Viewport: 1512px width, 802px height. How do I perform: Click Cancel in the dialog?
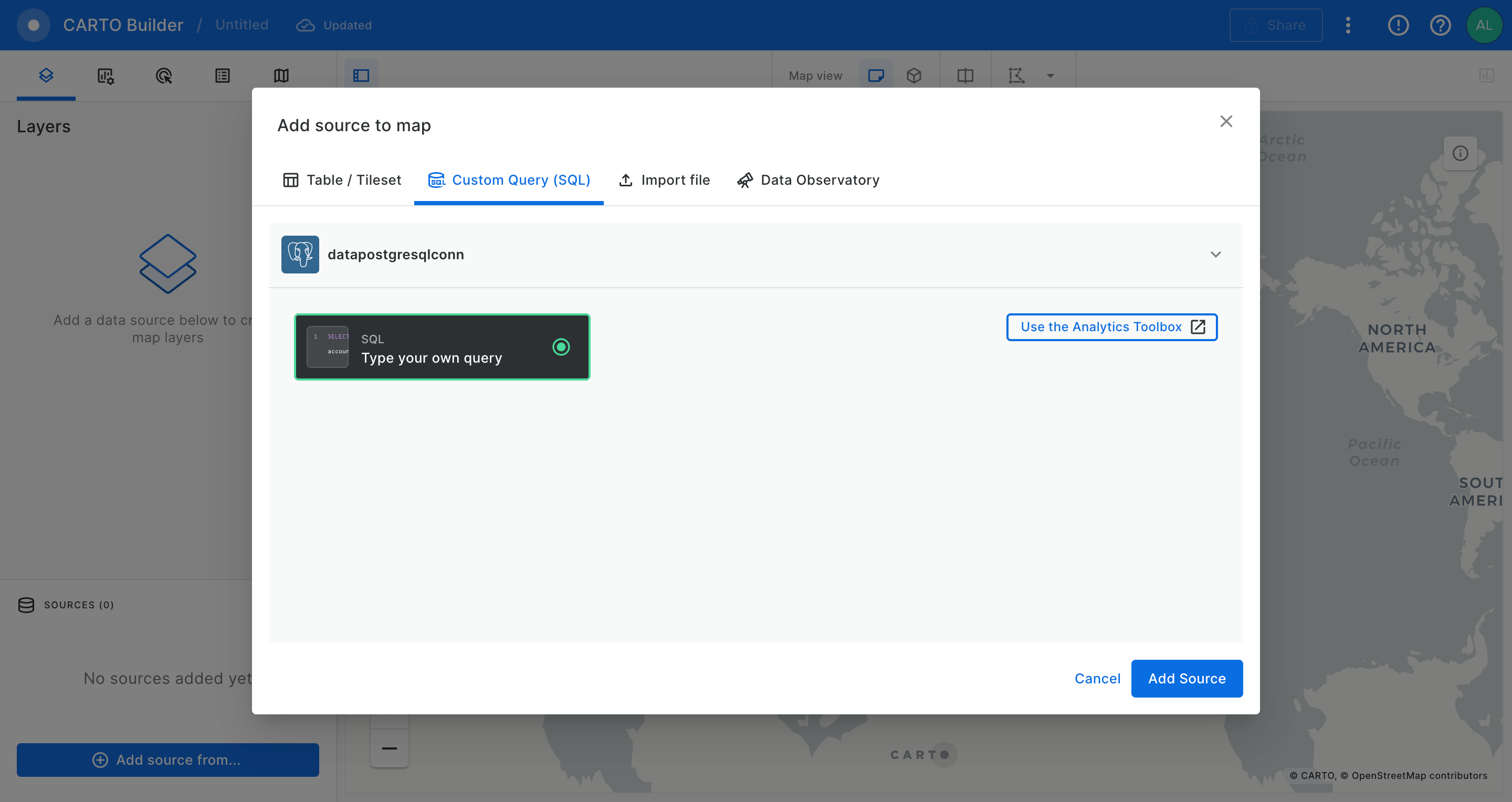coord(1097,679)
